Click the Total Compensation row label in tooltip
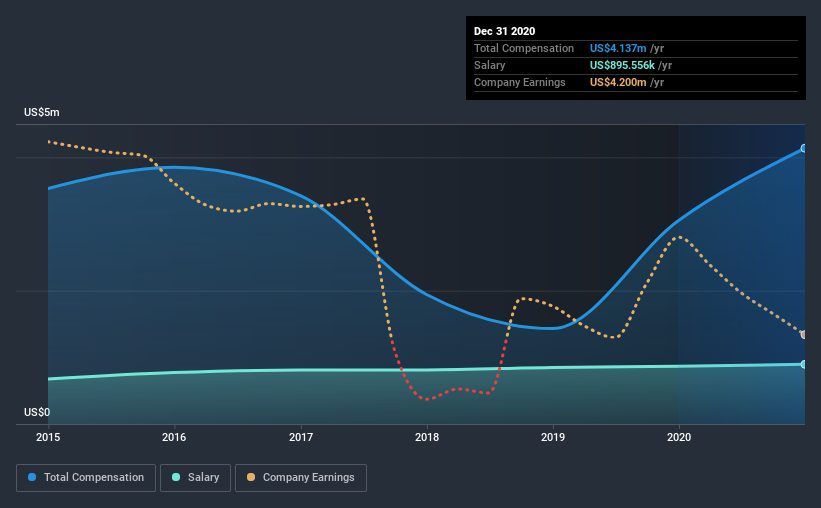 [x=524, y=48]
